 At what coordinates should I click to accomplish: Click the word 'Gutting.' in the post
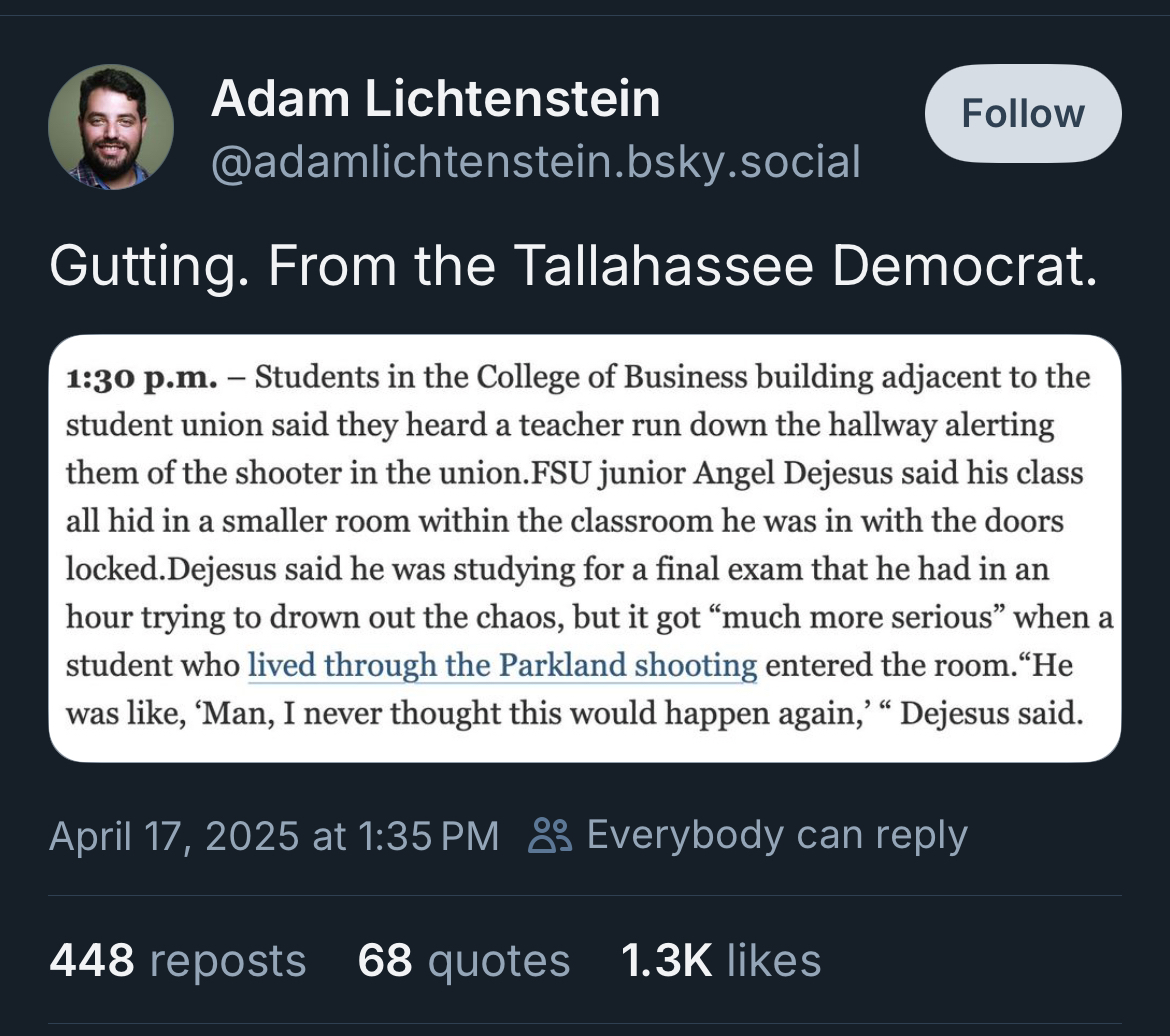click(x=149, y=267)
